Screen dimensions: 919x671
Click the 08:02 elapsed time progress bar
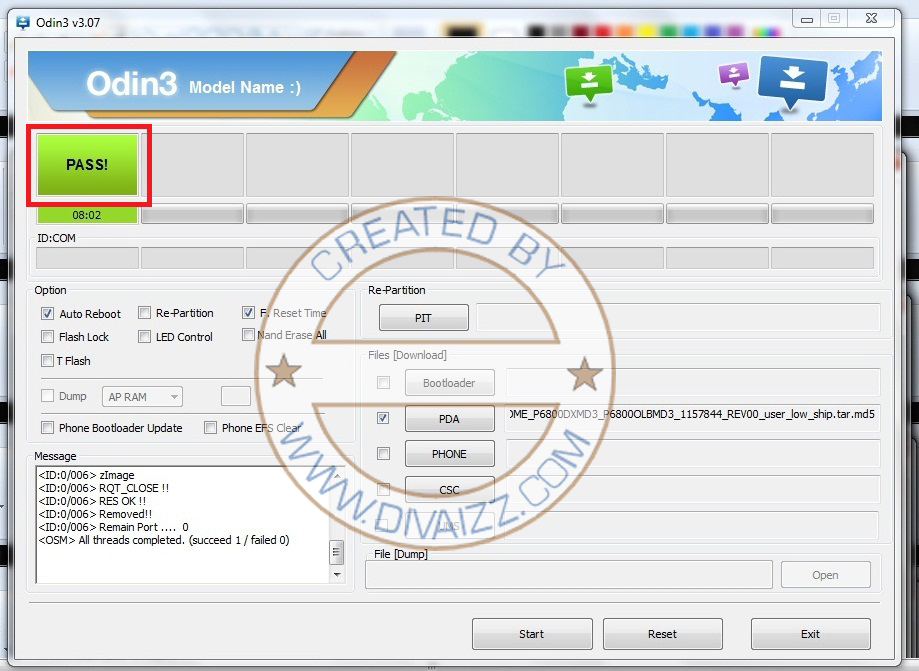pyautogui.click(x=87, y=215)
